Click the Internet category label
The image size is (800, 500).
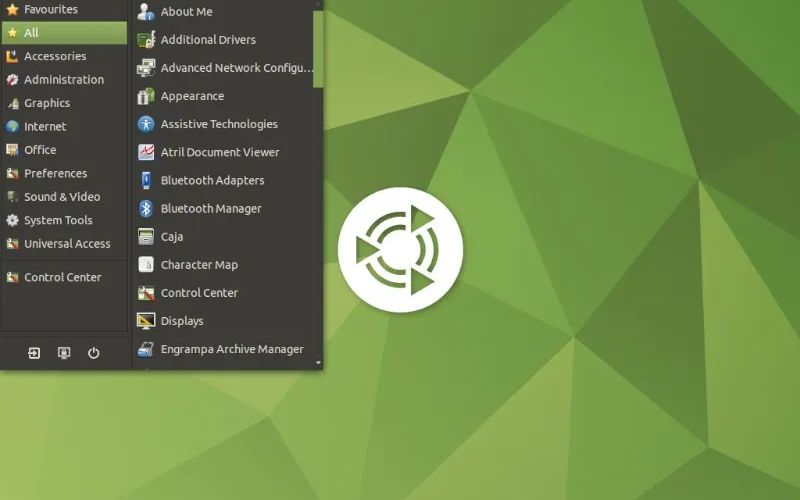[45, 127]
